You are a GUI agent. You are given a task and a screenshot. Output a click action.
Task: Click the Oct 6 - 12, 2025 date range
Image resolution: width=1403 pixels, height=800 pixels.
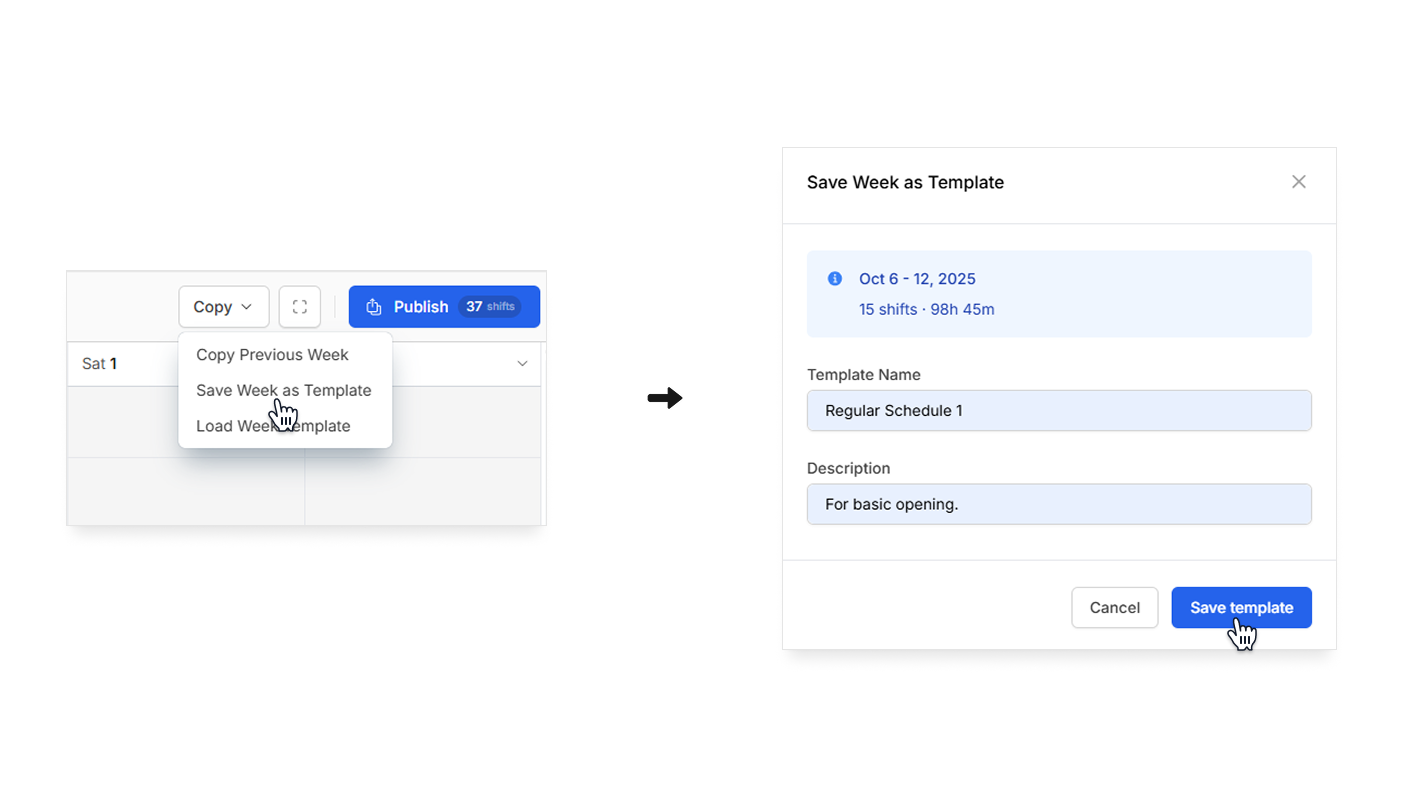[917, 279]
